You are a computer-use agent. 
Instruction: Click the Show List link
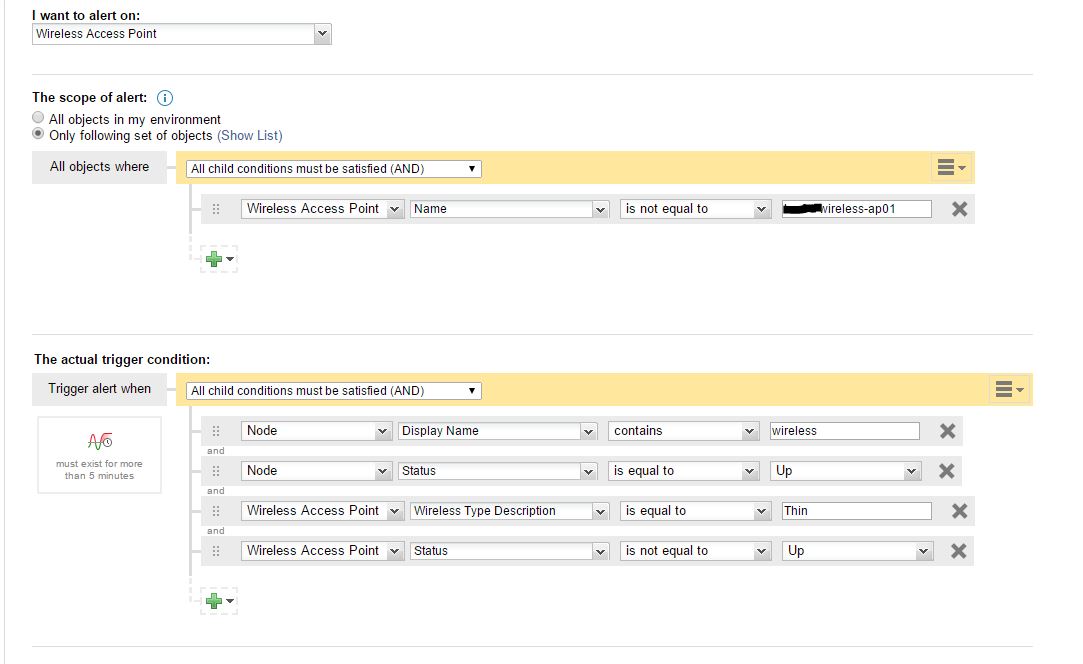(250, 135)
